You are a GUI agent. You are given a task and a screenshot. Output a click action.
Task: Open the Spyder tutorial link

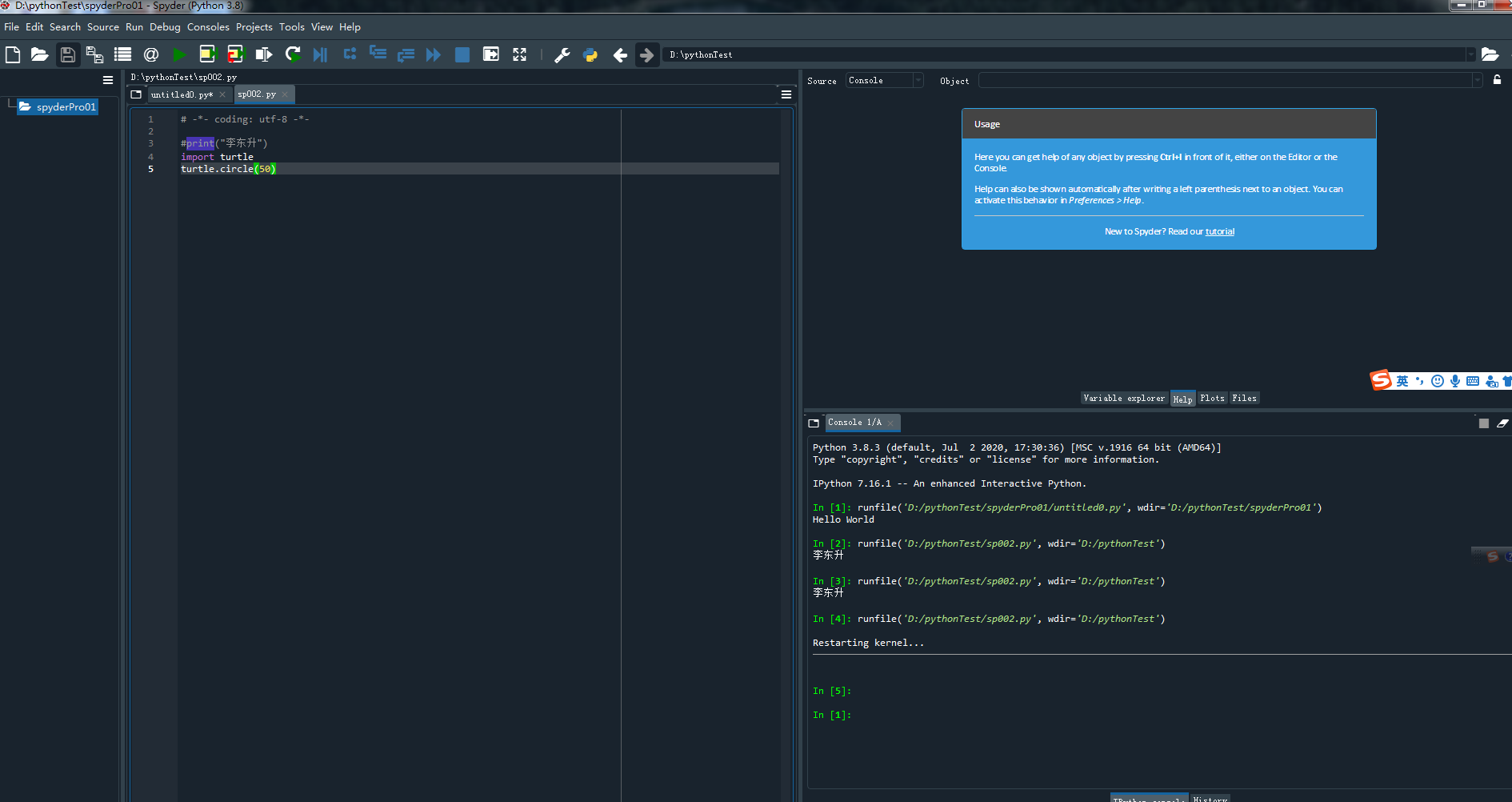pyautogui.click(x=1220, y=231)
